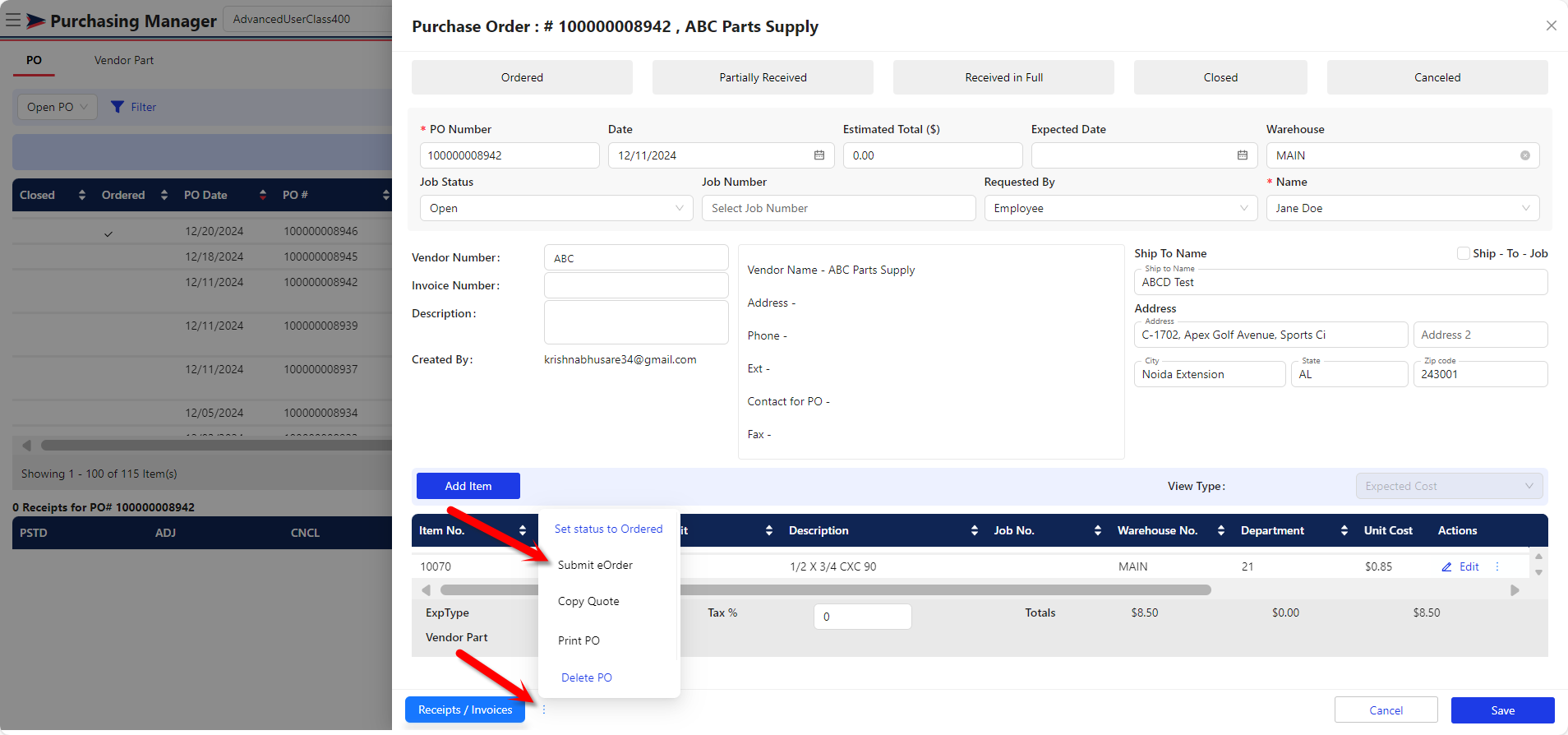Click the Estimated Total field
Screen dimensions: 1568x735
pos(933,155)
